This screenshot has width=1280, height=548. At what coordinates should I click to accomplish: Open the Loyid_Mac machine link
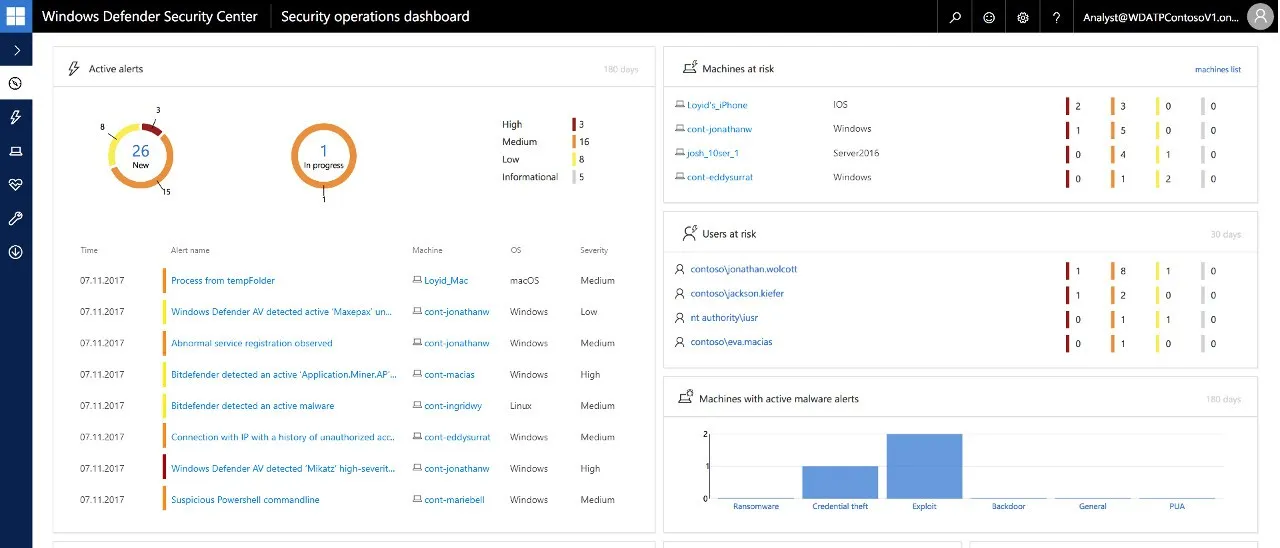tap(446, 281)
